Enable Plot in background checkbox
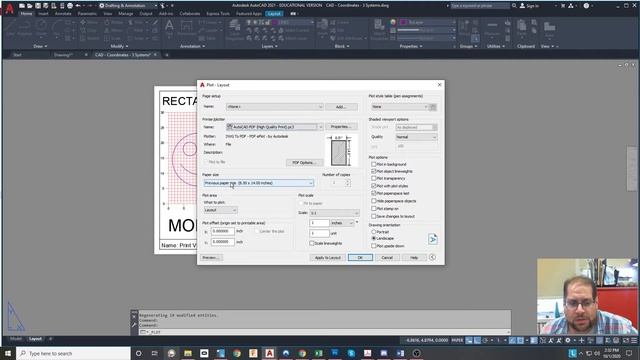This screenshot has width=640, height=360. click(373, 164)
